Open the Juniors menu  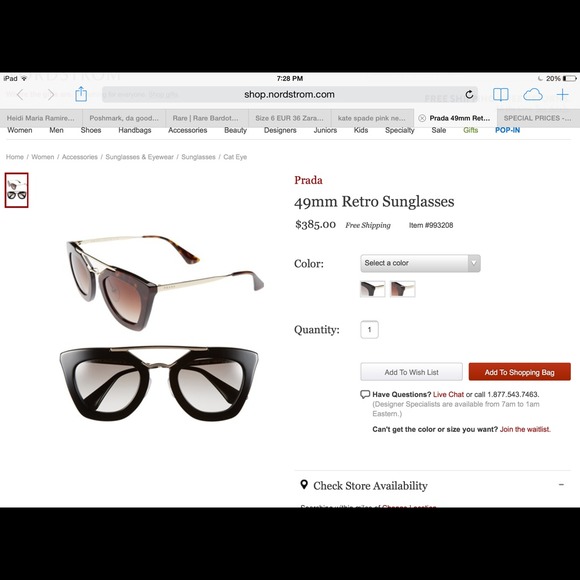325,130
